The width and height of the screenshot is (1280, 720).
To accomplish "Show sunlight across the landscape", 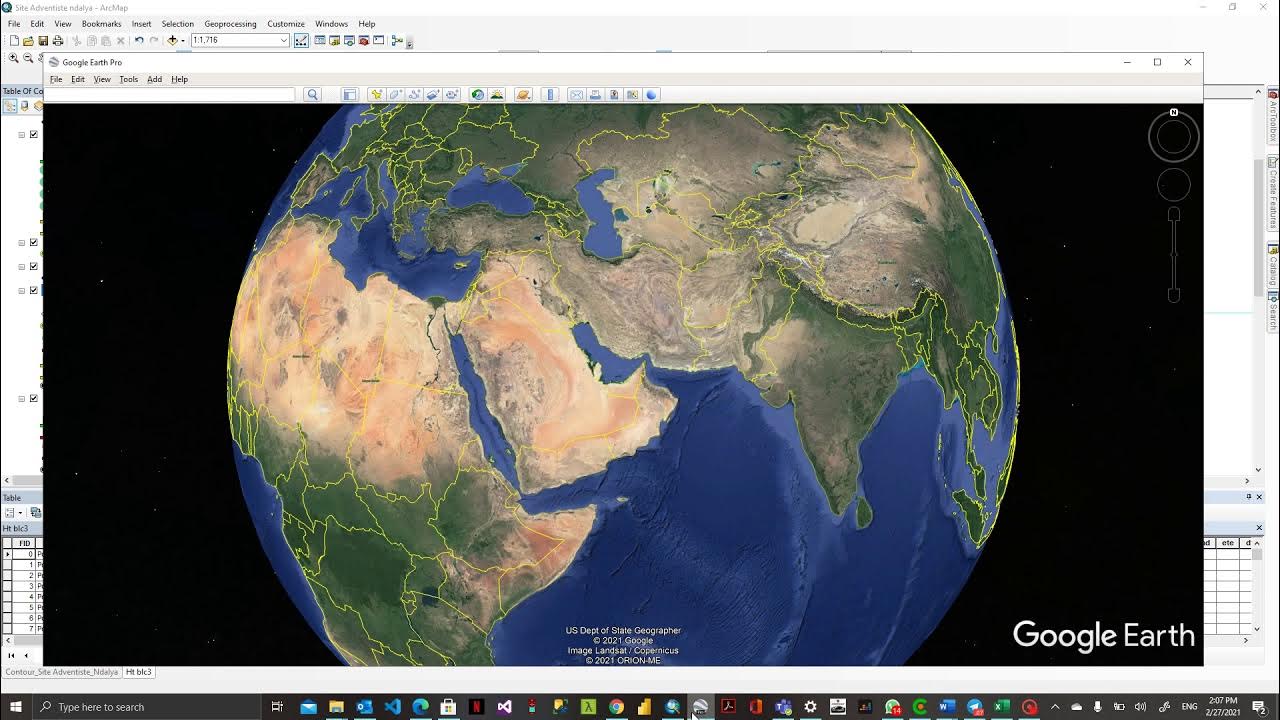I will (x=497, y=95).
